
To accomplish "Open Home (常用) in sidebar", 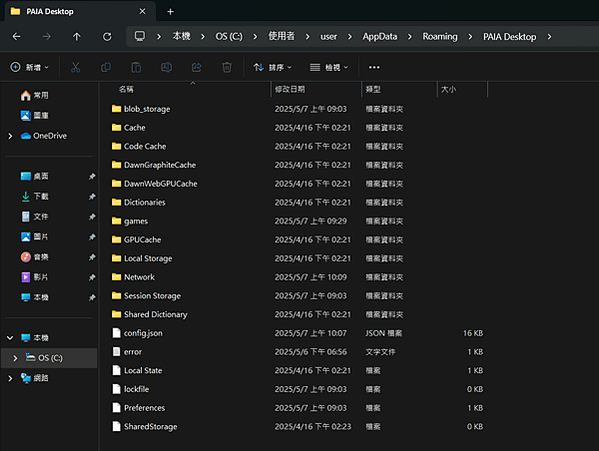I will click(35, 95).
